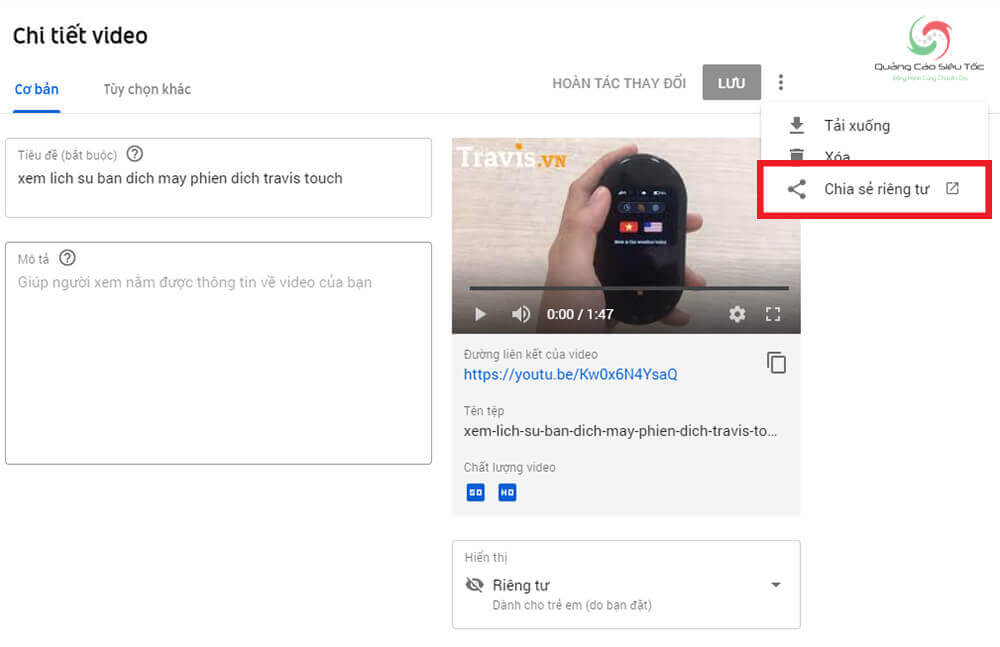Click into the Mô tả description field
Image resolution: width=1000 pixels, height=647 pixels.
coord(218,353)
